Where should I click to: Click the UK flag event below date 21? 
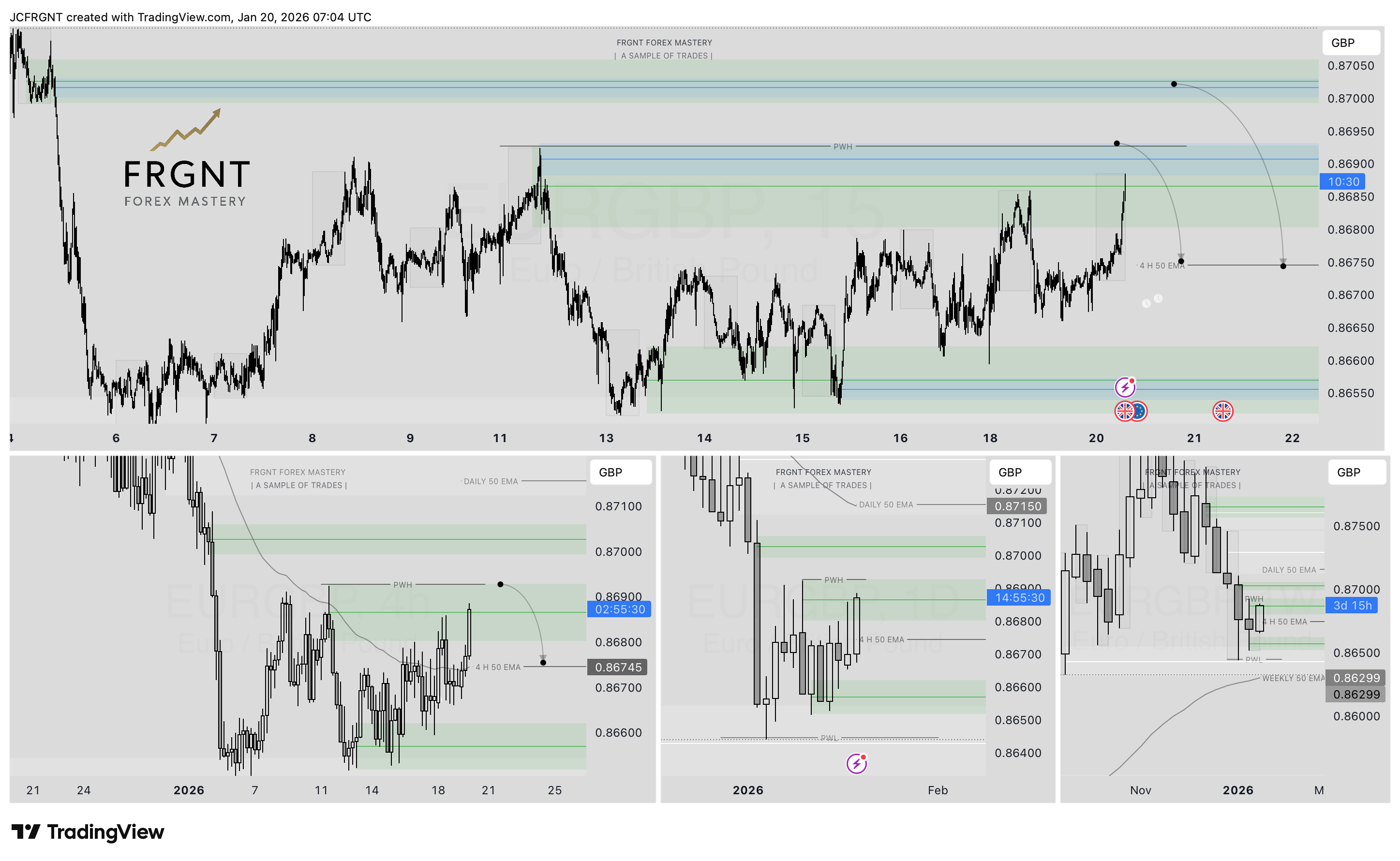[x=1222, y=411]
